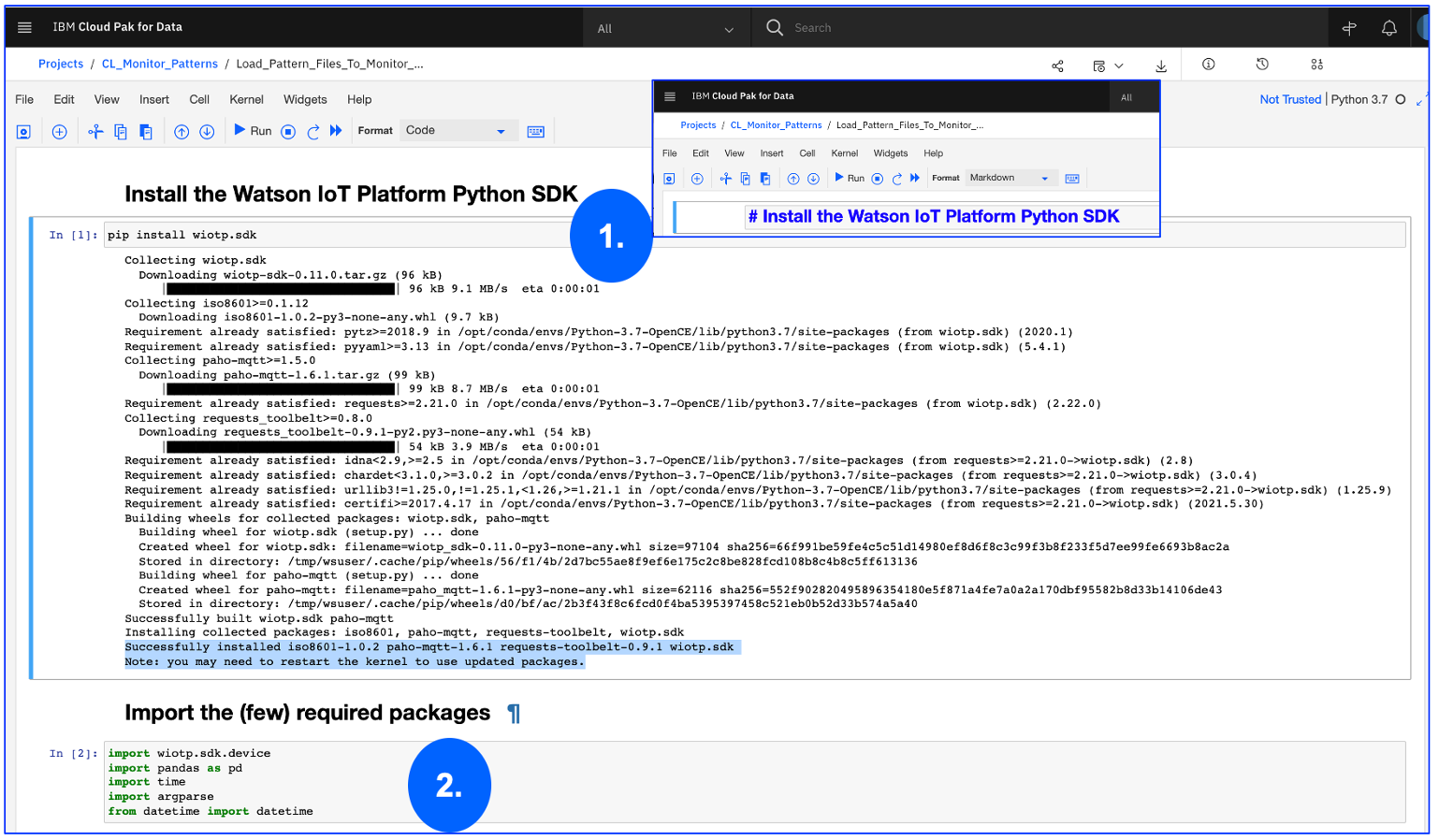Open the Insert menu

pos(154,99)
